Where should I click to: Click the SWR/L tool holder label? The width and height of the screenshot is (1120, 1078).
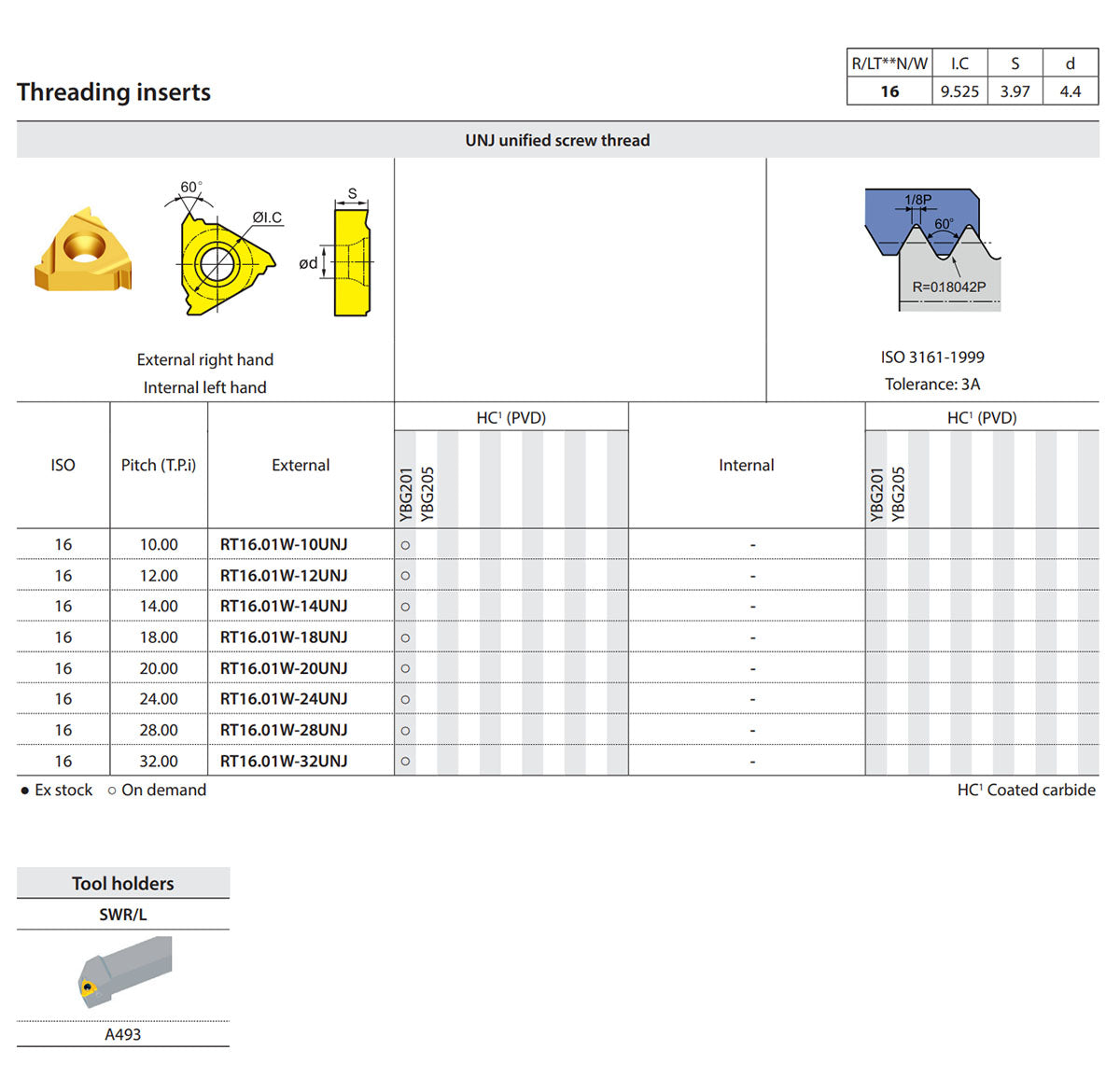(x=123, y=915)
